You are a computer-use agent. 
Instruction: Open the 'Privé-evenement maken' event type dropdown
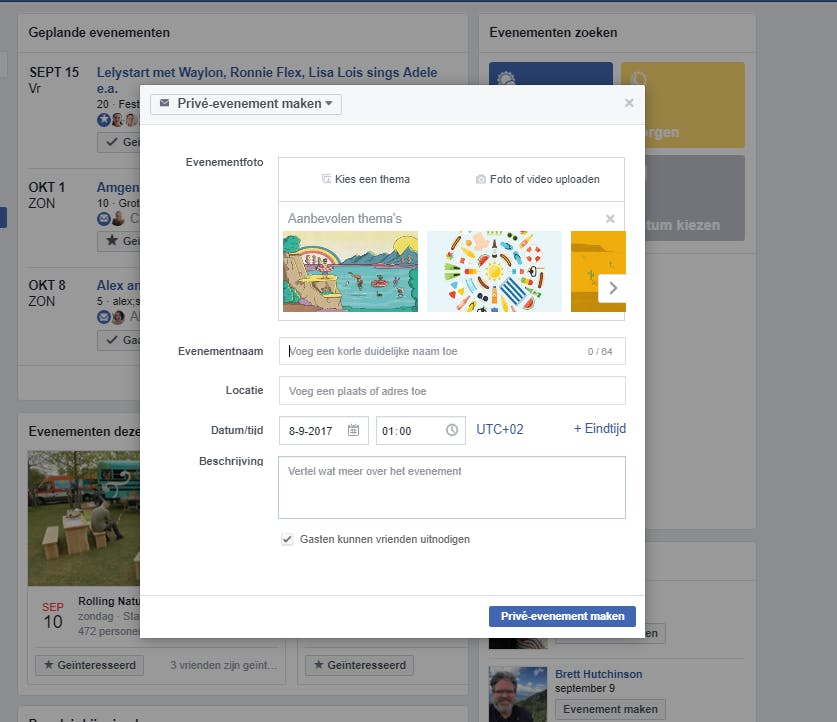(245, 103)
